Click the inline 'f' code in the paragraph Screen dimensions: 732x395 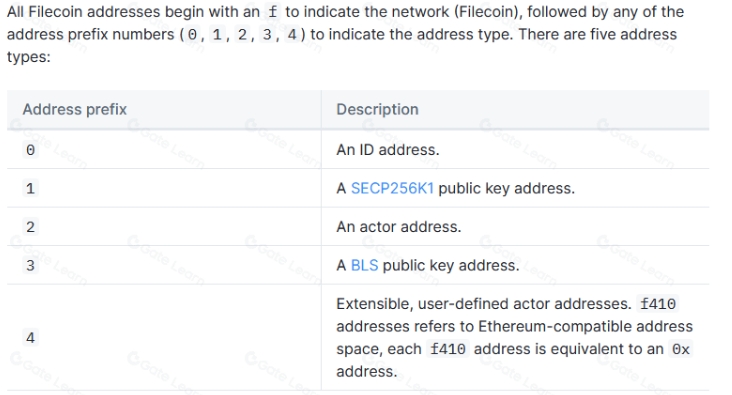(273, 12)
